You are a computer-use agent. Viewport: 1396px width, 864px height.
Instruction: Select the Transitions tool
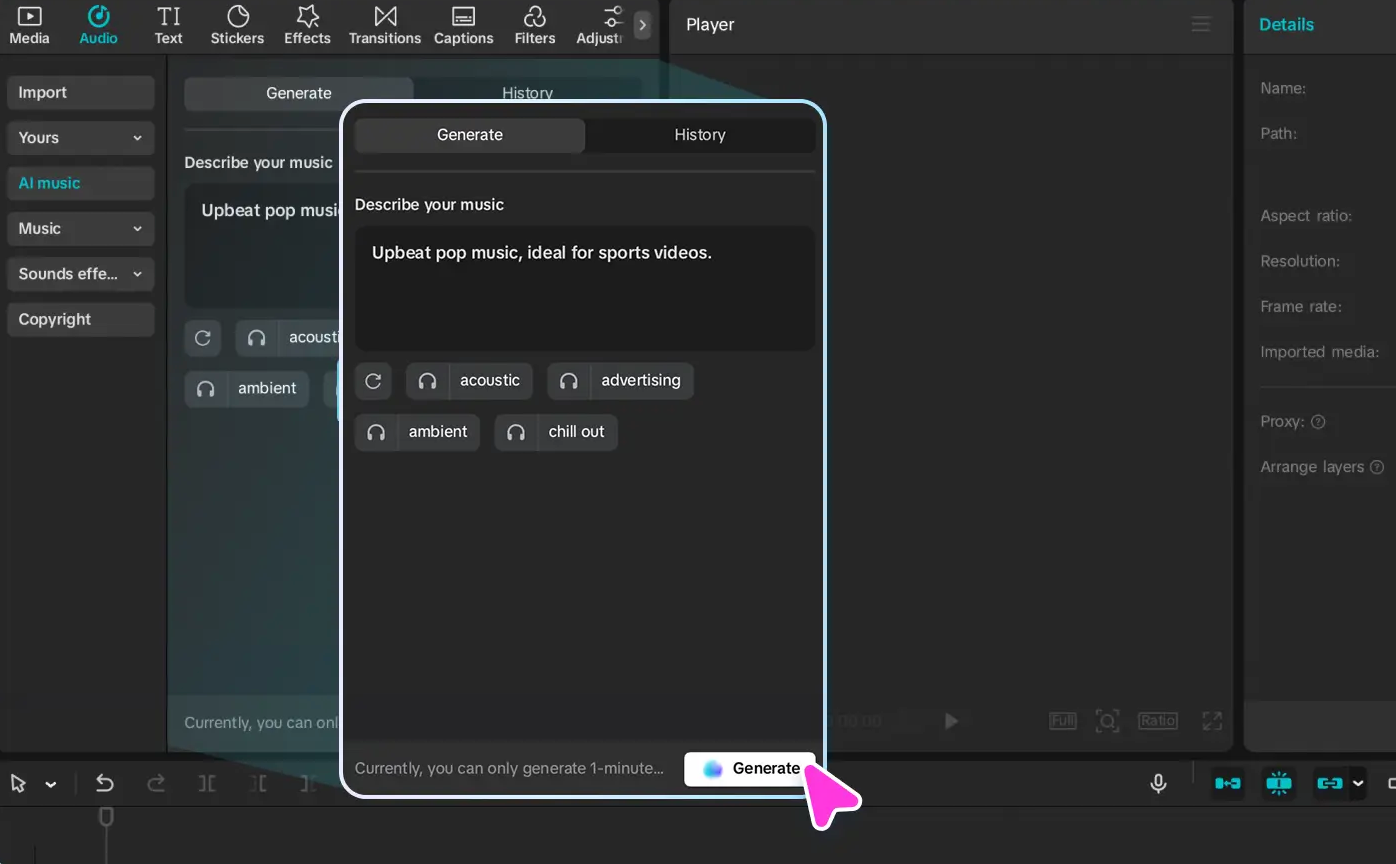pos(384,25)
